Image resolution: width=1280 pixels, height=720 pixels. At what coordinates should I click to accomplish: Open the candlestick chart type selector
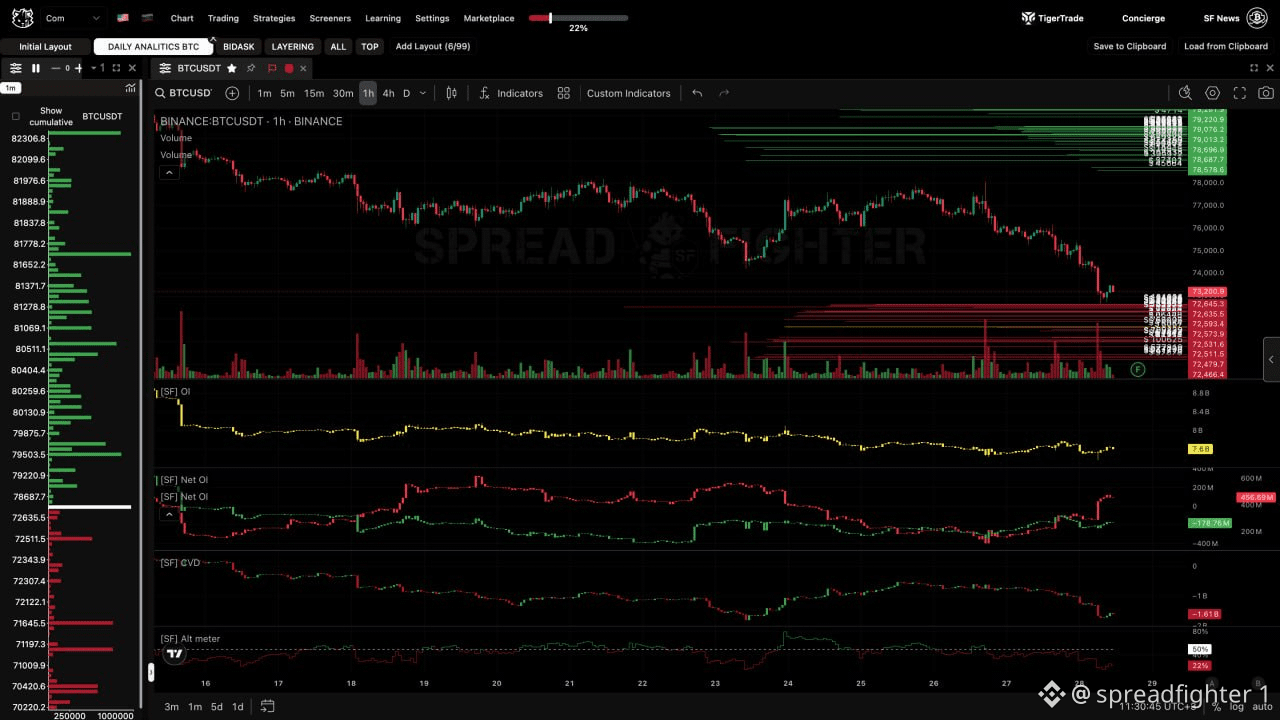(451, 93)
